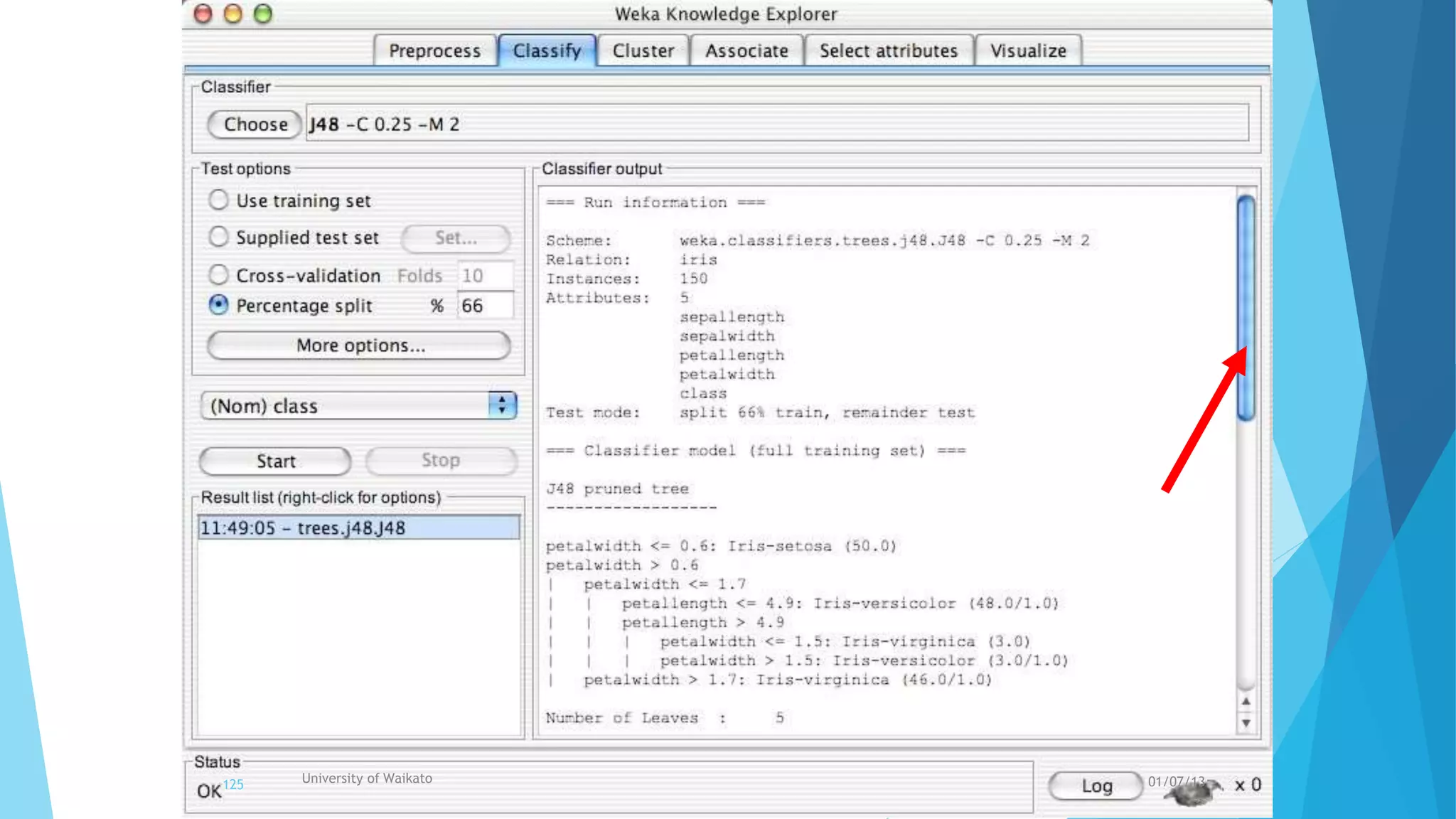Enable the Cross-validation radio button

tap(218, 274)
